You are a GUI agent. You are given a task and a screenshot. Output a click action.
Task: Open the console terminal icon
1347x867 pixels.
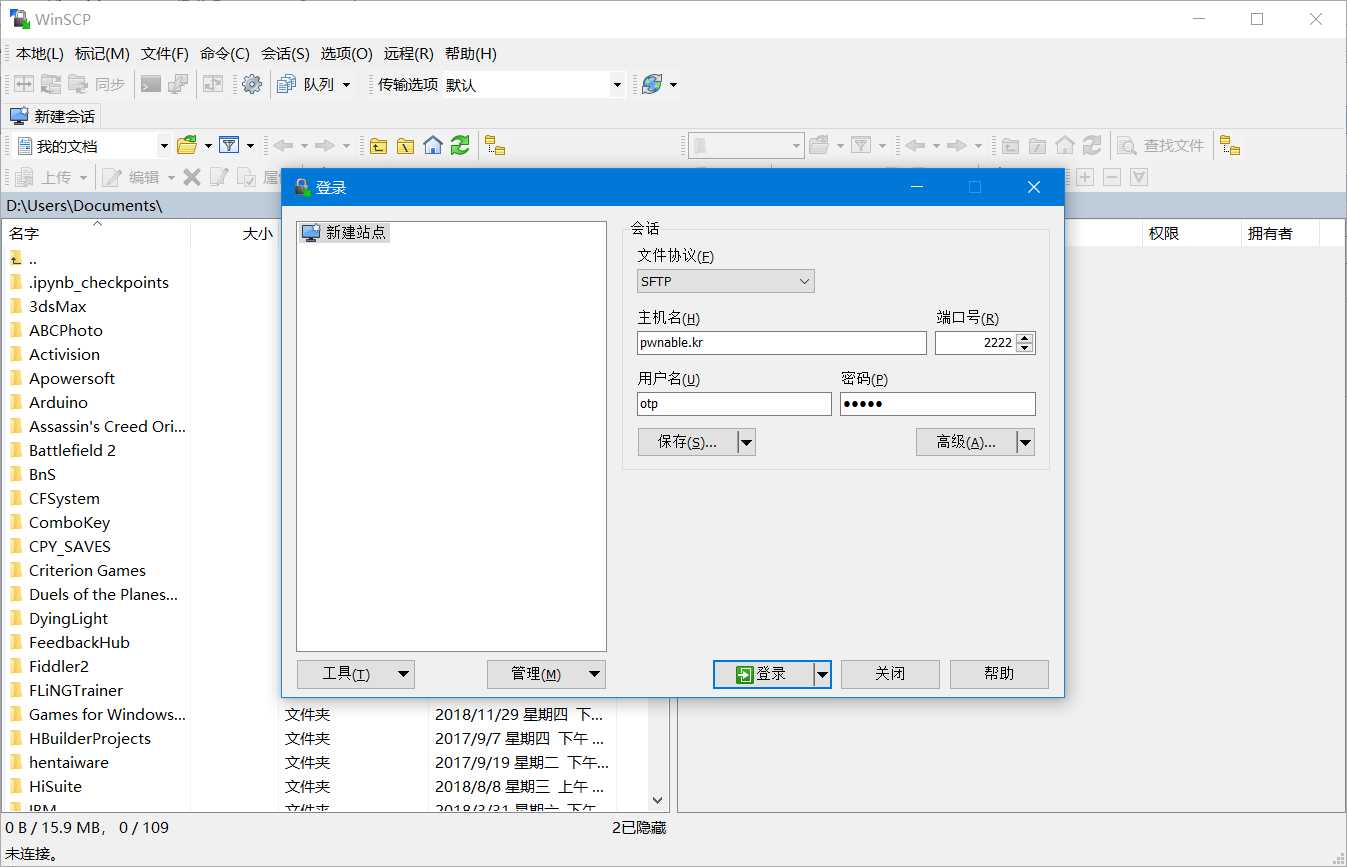(x=151, y=85)
